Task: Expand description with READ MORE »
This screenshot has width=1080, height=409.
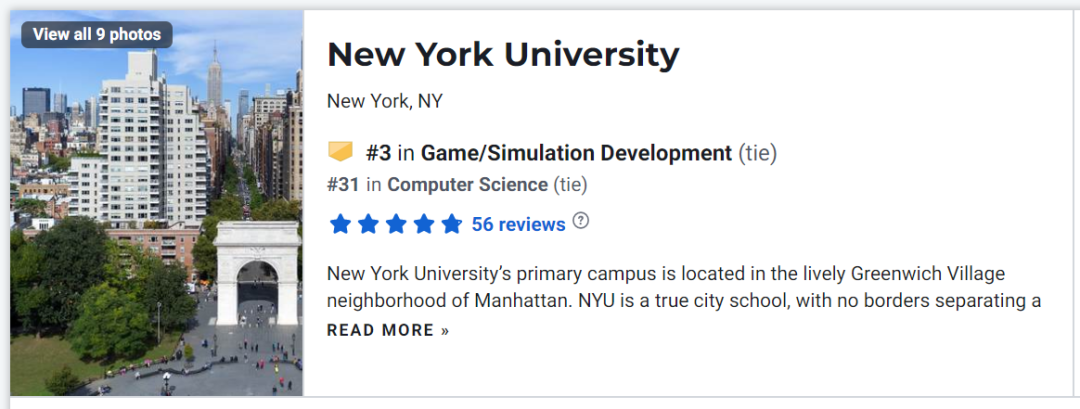Action: click(388, 331)
